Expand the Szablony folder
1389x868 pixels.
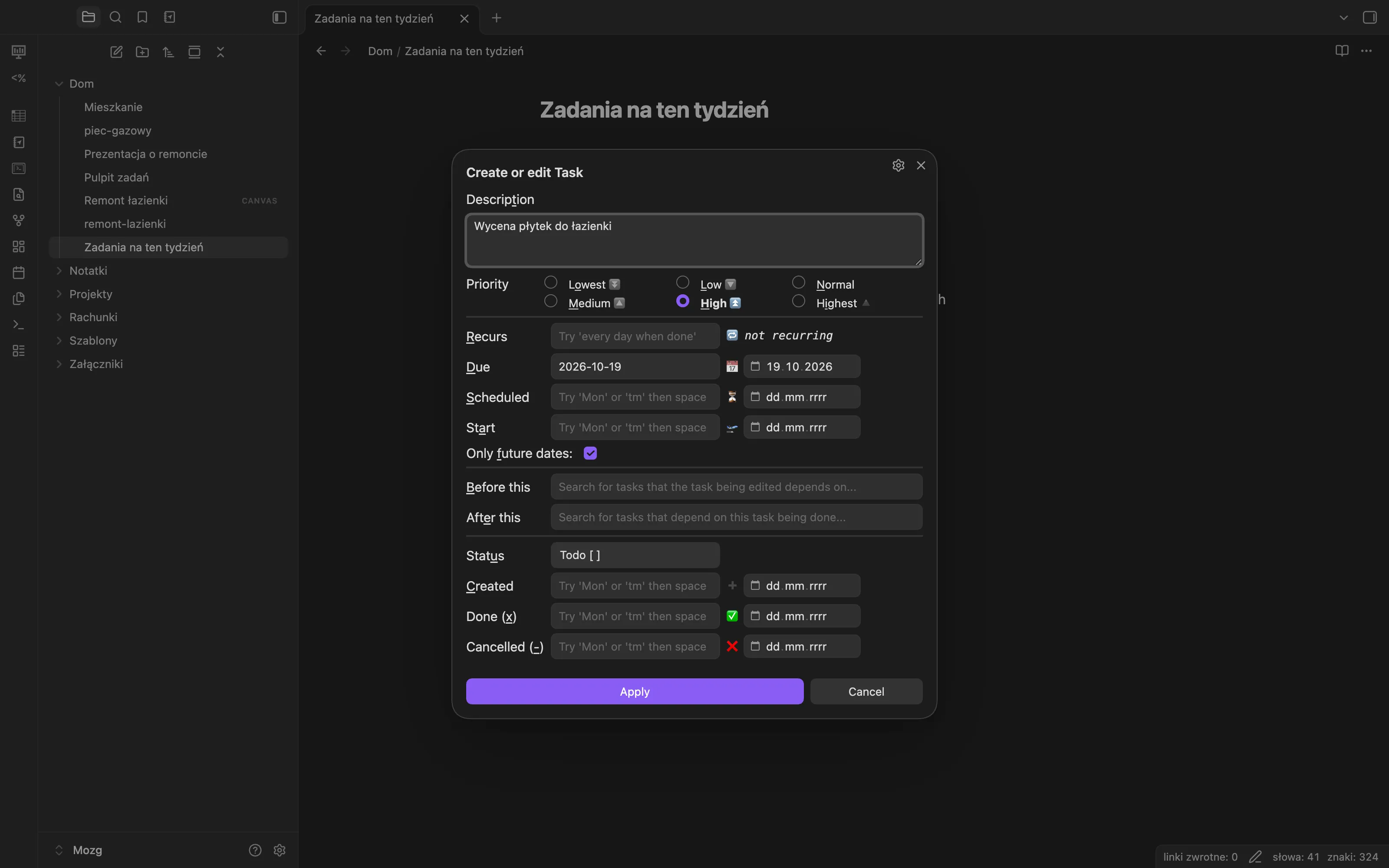pos(59,340)
